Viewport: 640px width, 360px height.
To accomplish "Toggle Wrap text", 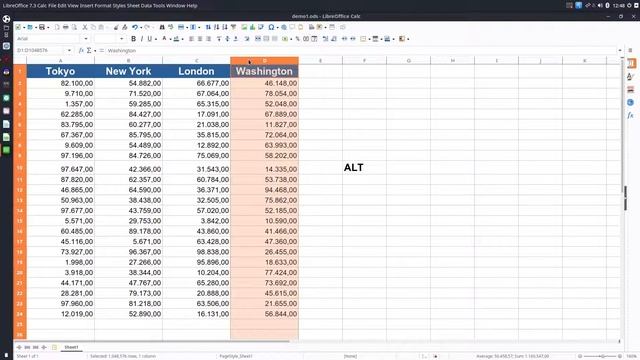I will 247,39.
